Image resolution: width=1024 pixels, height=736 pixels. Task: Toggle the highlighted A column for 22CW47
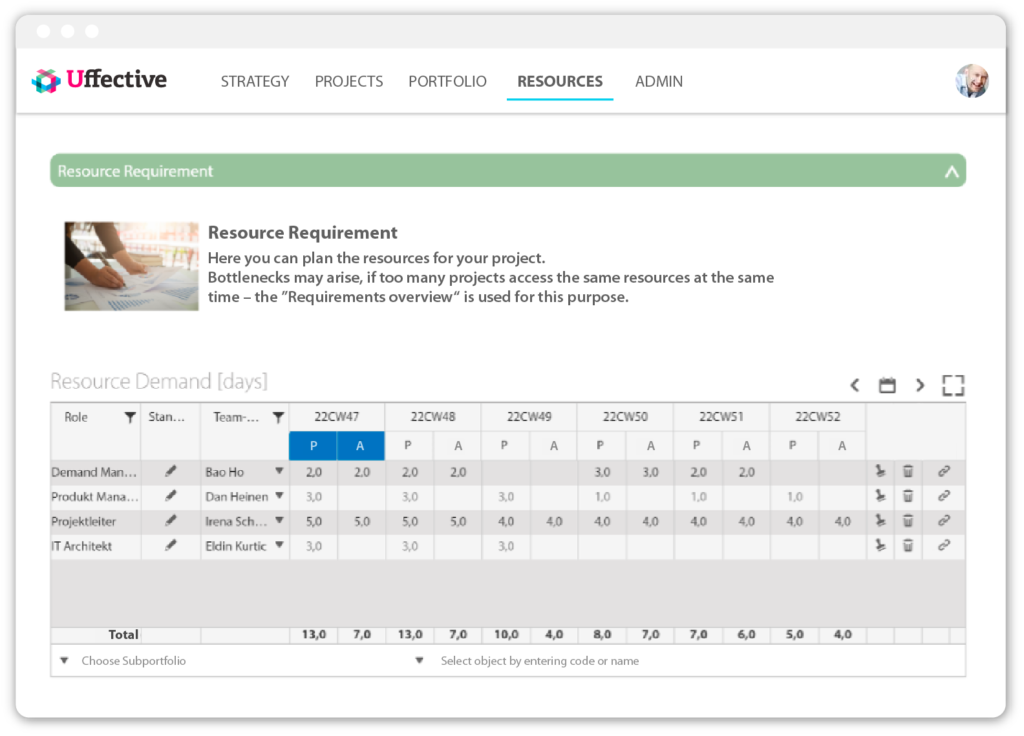(x=360, y=446)
